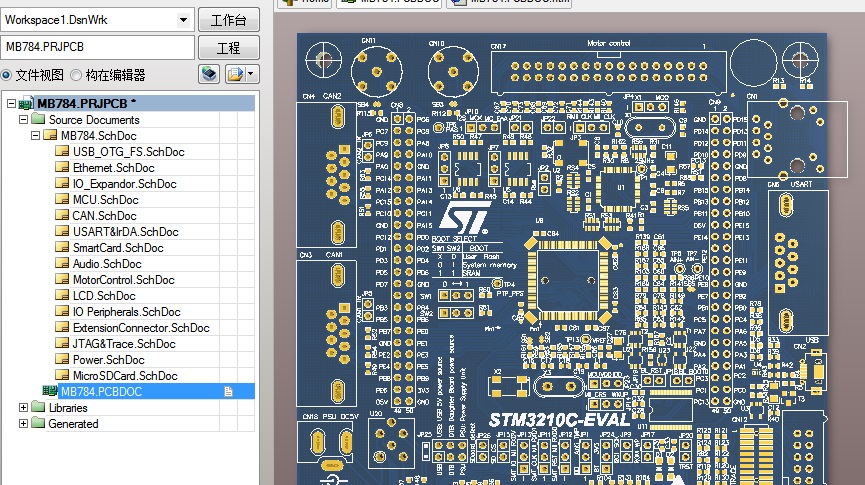This screenshot has height=485, width=865.
Task: Click the CAN.SchDoc sheet icon
Action: click(x=62, y=215)
